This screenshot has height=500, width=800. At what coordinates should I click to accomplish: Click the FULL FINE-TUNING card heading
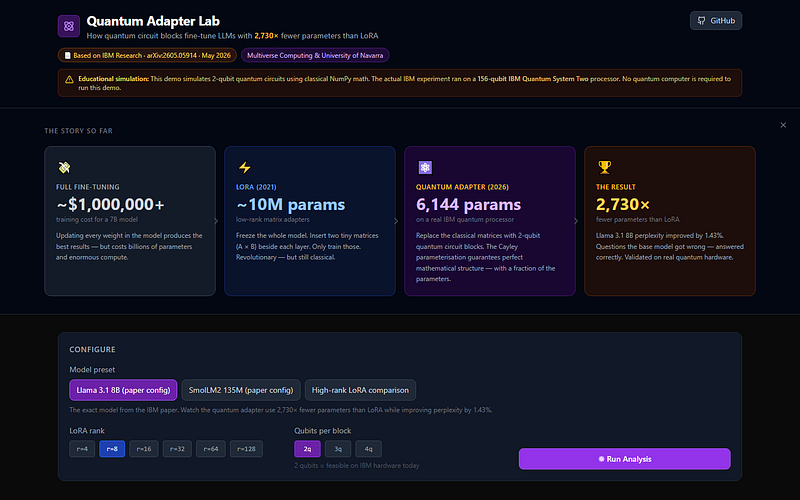pos(88,187)
